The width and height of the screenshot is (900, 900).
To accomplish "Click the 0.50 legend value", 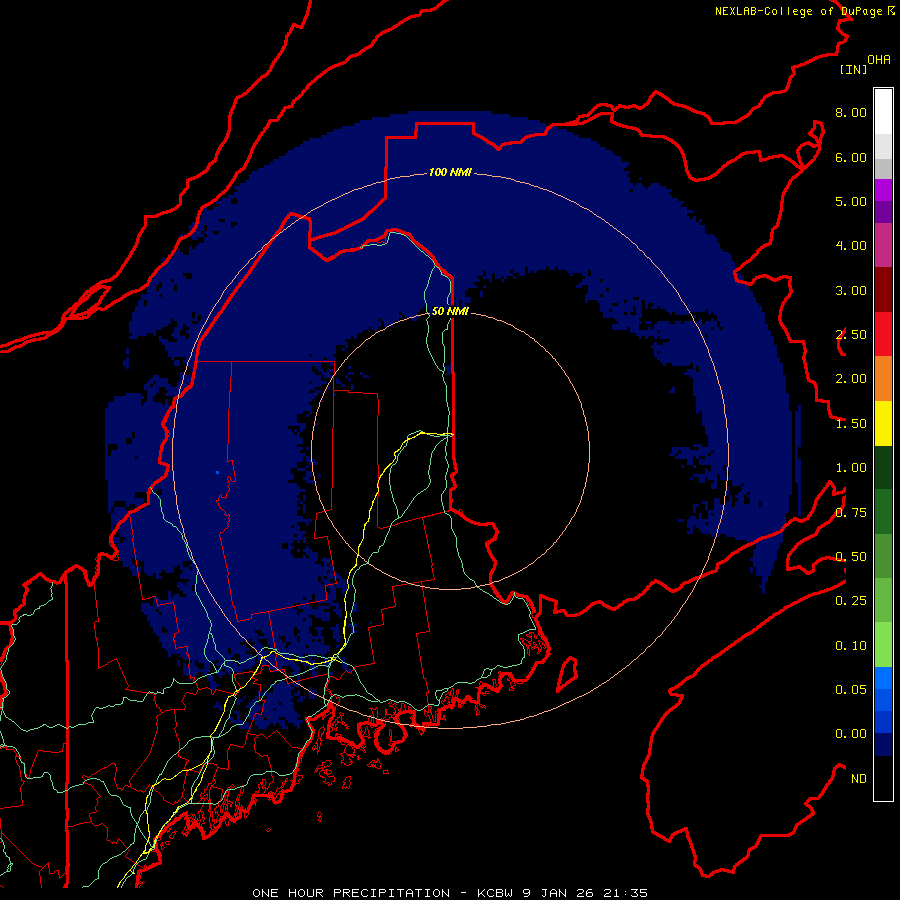I will click(x=851, y=557).
